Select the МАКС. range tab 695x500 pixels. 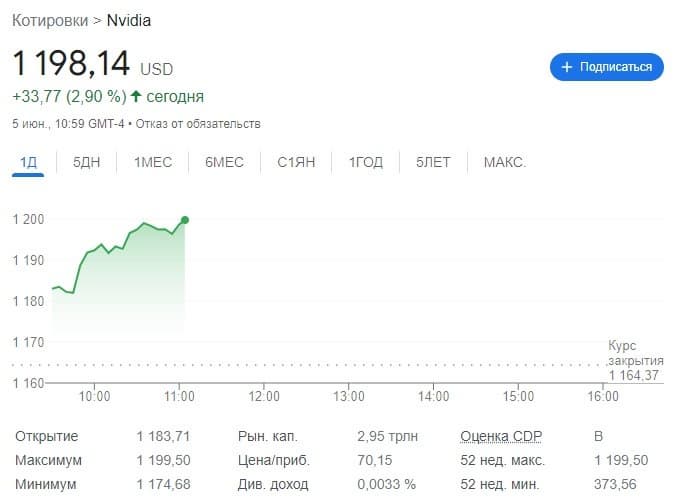click(x=504, y=162)
